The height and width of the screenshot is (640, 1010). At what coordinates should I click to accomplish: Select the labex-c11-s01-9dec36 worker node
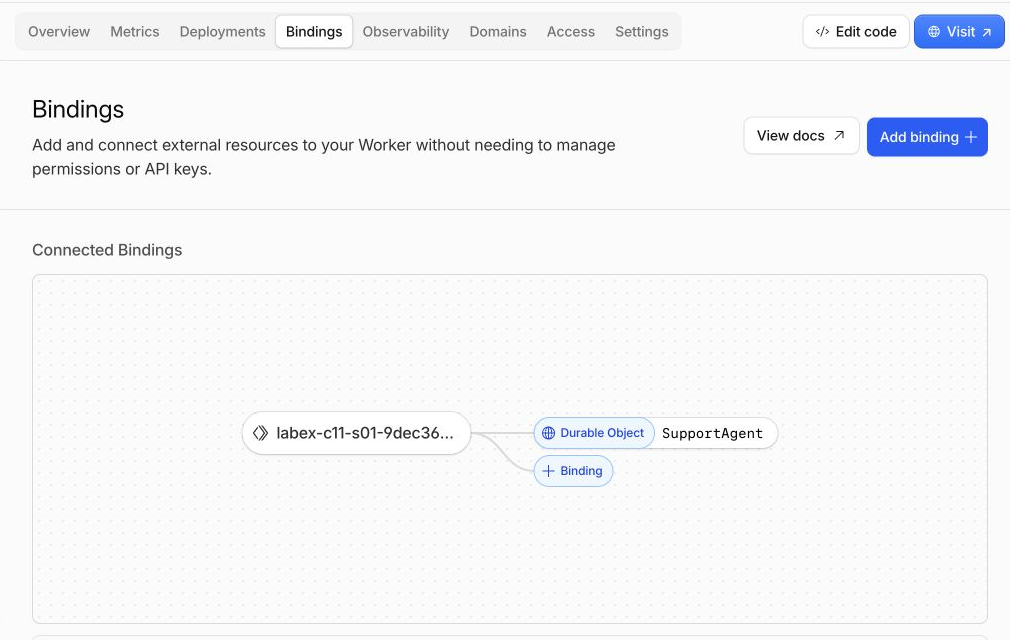(356, 433)
